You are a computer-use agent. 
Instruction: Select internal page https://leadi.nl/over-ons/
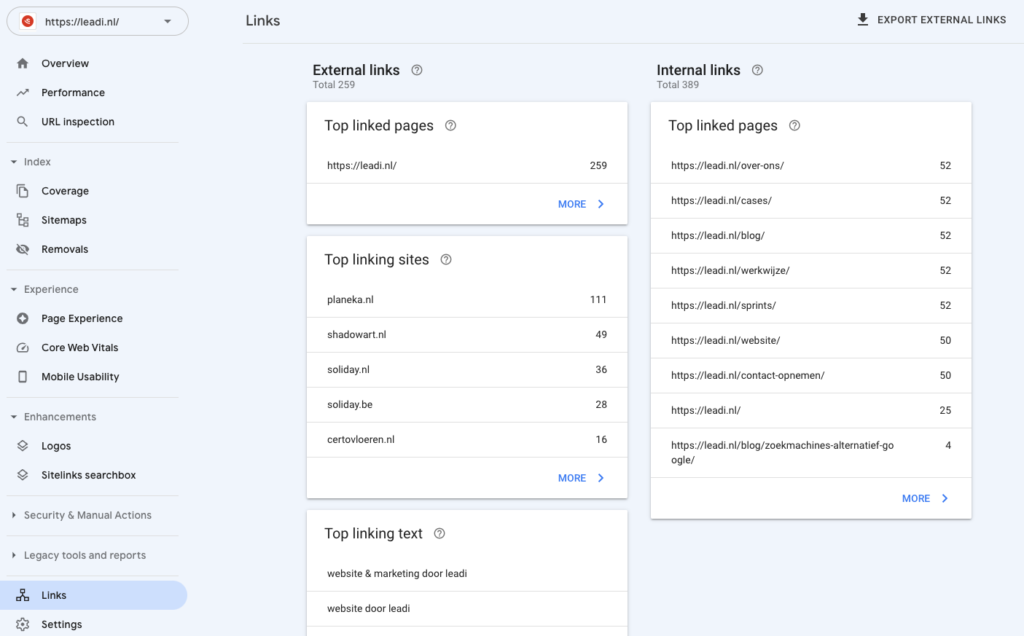(x=811, y=166)
